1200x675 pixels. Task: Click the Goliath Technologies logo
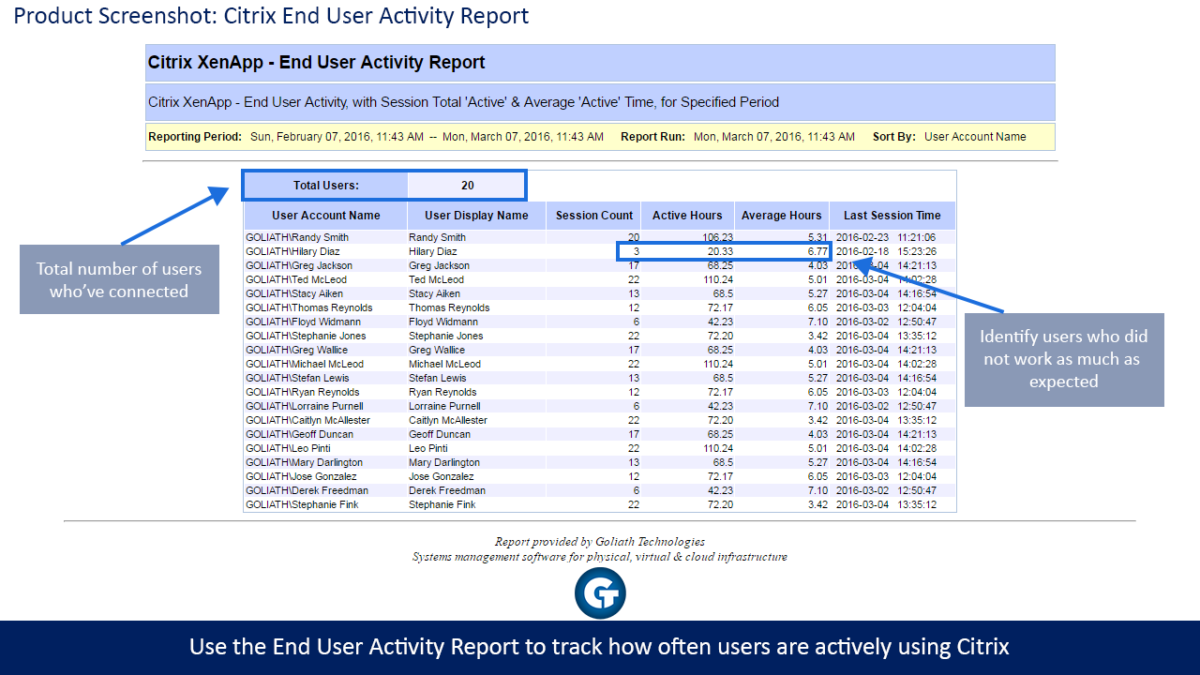pos(600,593)
